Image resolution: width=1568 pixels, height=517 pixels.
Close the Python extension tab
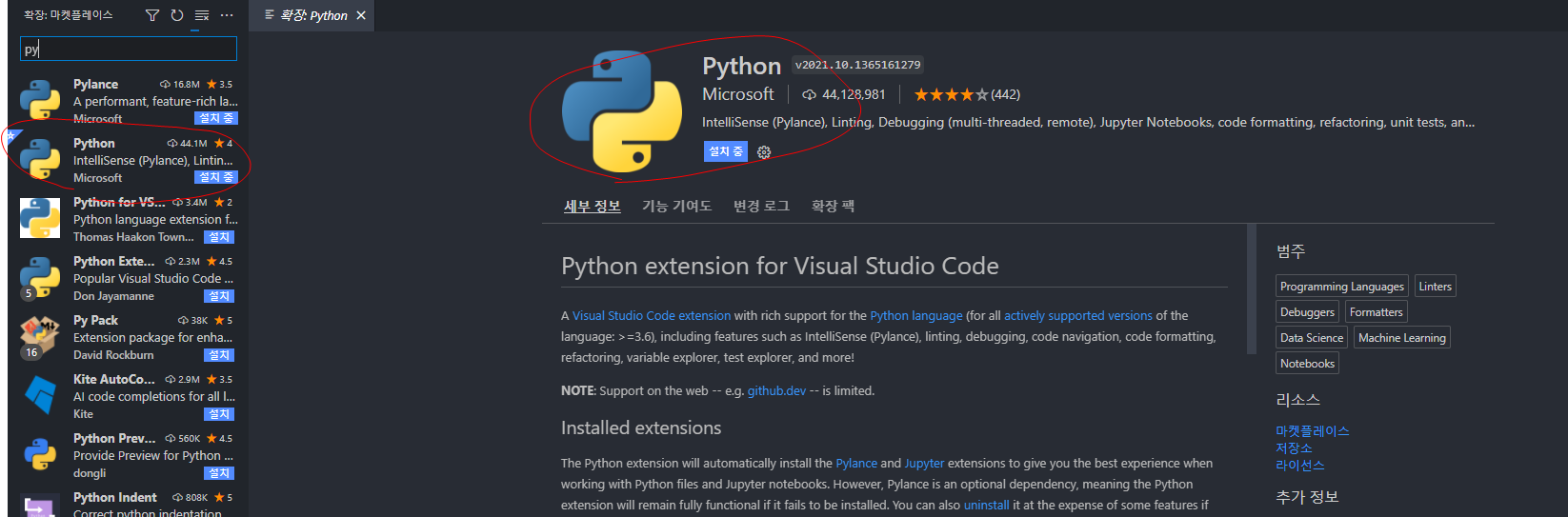[x=361, y=15]
